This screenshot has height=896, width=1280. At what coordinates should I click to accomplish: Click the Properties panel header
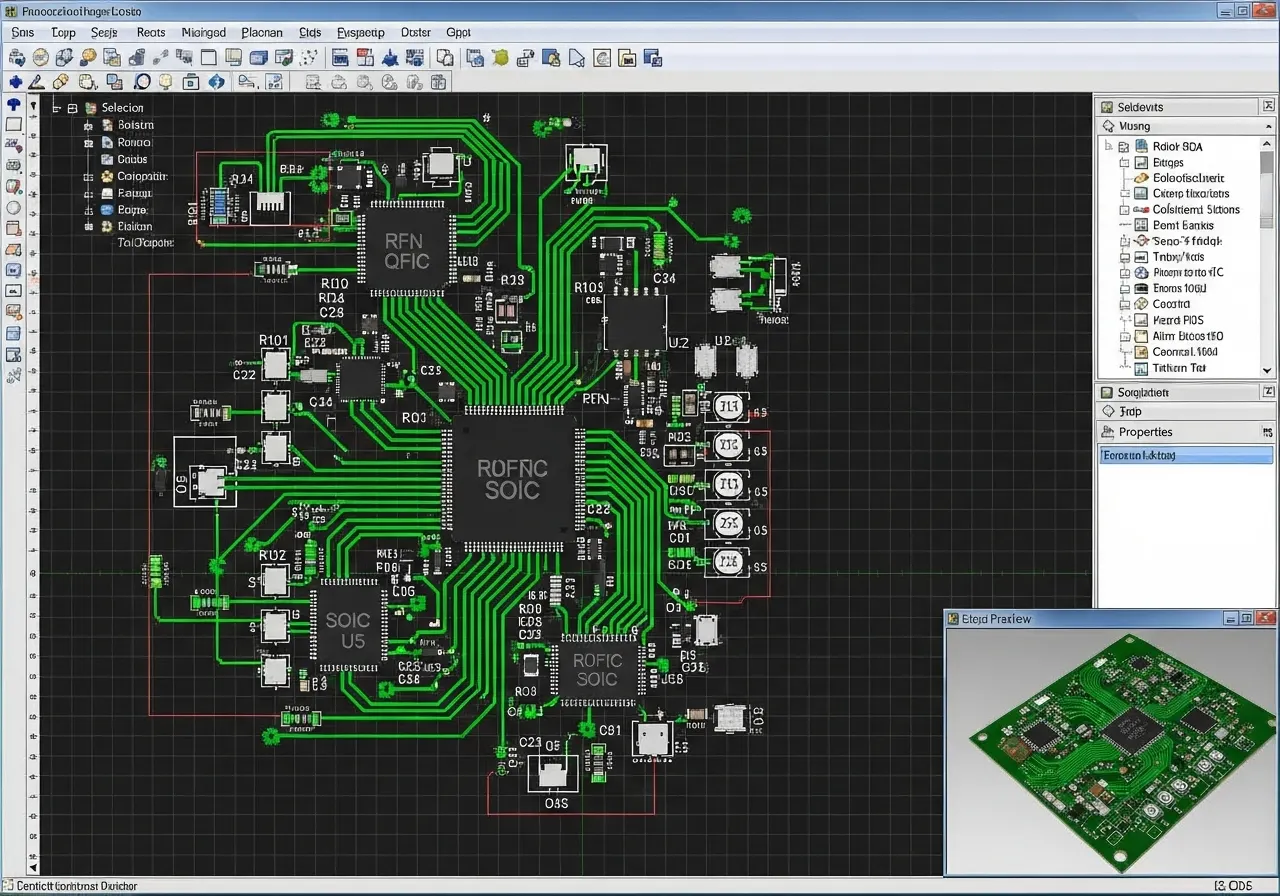(1186, 432)
